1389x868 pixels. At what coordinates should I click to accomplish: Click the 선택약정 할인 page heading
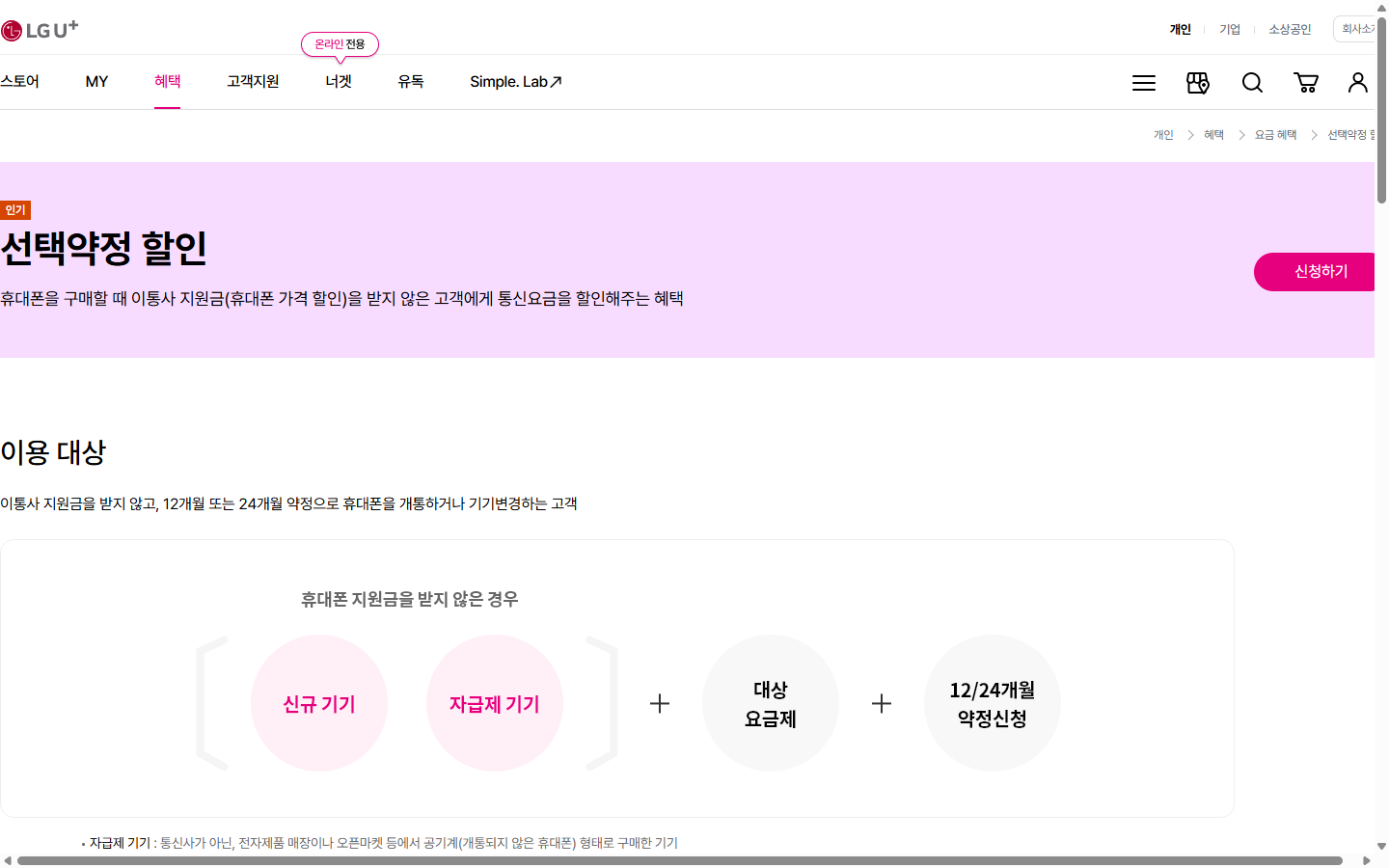(x=103, y=248)
